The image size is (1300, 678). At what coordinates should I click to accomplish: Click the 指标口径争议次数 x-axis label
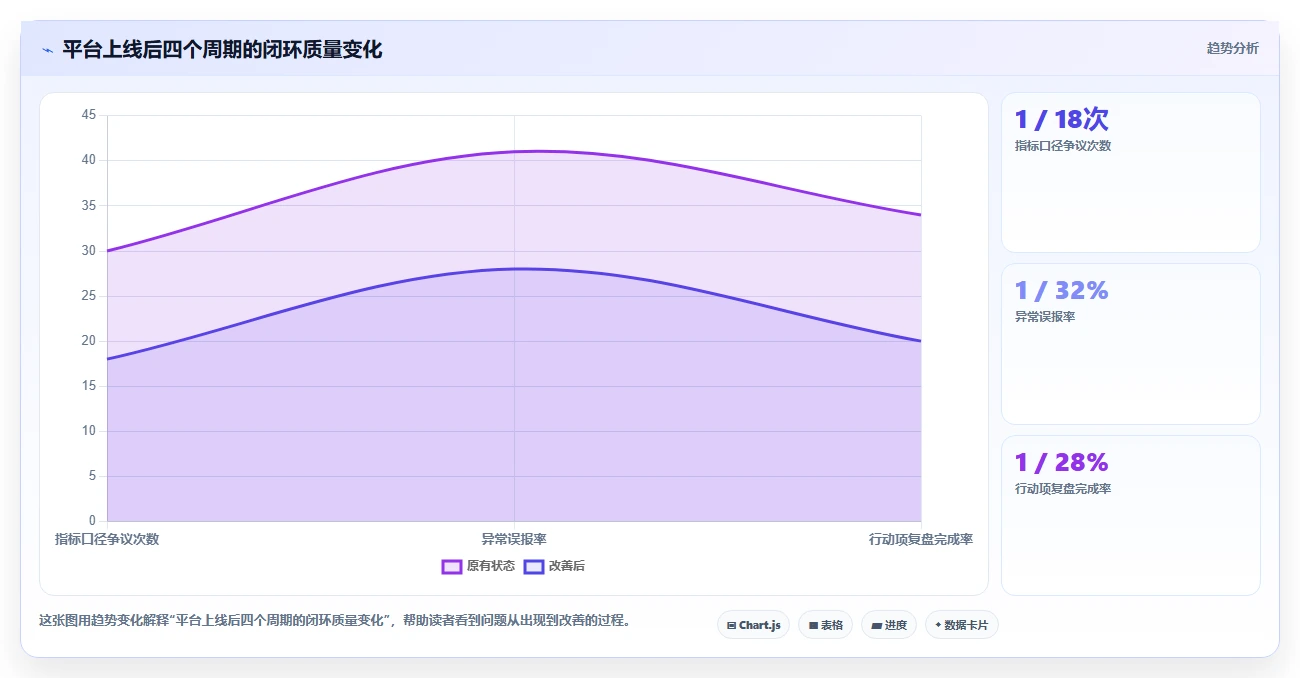click(x=107, y=539)
